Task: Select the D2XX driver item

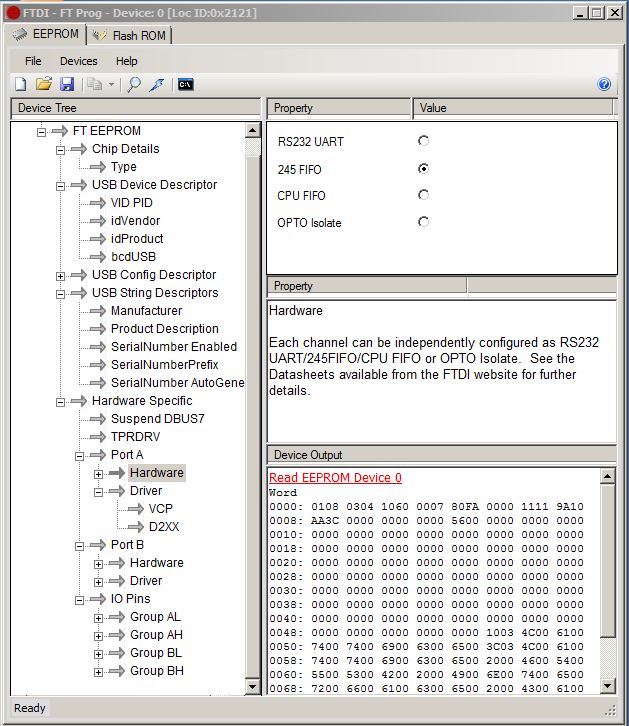Action: click(x=164, y=527)
